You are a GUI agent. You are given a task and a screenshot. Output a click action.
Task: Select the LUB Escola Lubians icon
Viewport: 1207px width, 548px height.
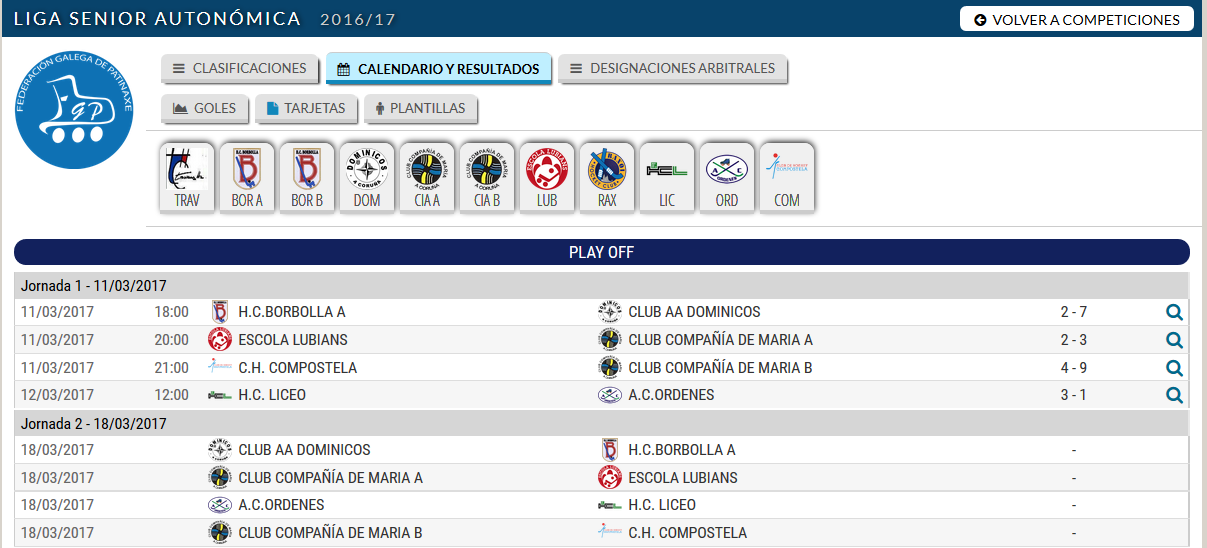click(547, 178)
